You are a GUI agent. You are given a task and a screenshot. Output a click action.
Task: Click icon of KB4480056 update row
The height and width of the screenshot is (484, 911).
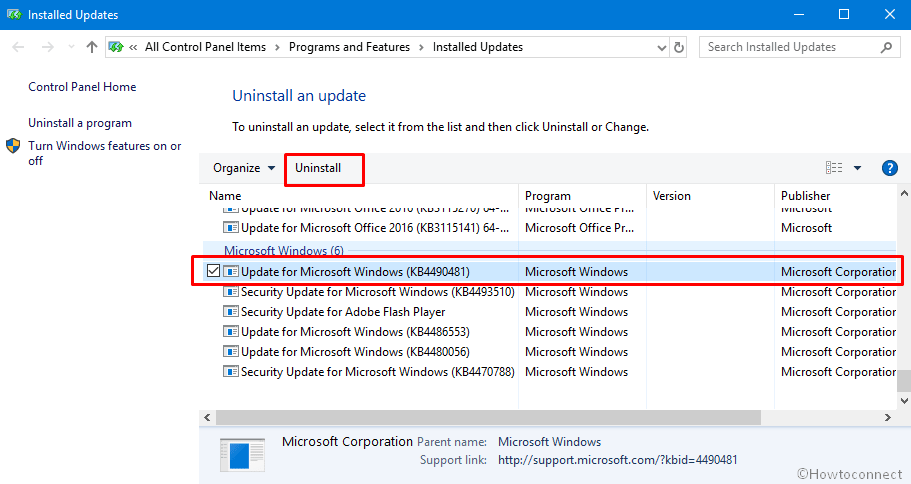coord(231,352)
